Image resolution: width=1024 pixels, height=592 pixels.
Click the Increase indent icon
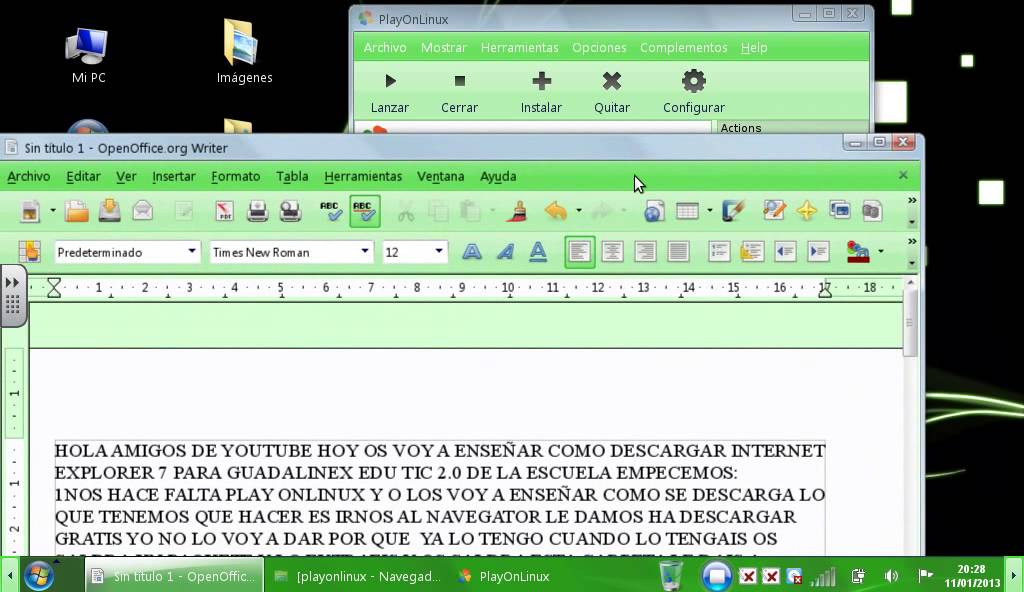click(x=818, y=252)
